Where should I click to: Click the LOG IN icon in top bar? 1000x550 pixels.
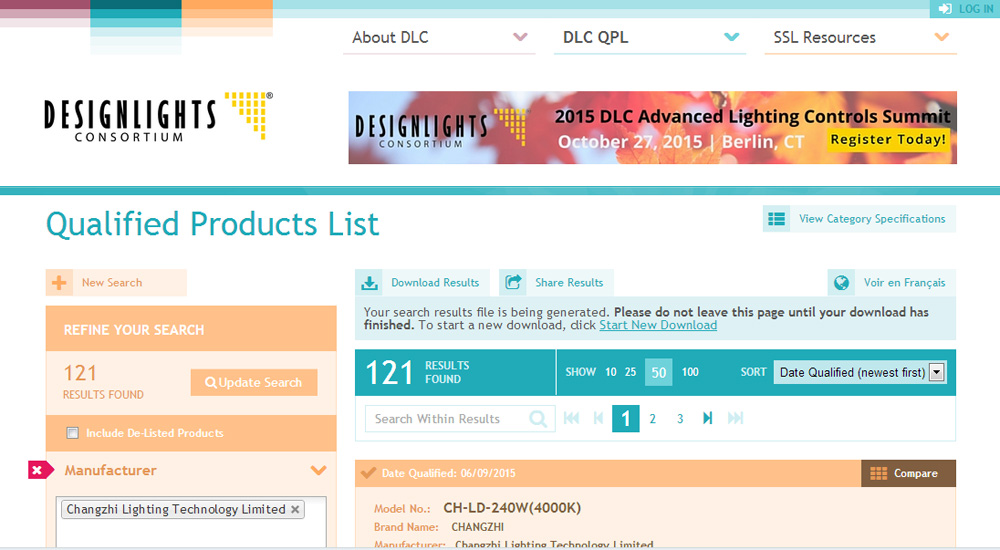pyautogui.click(x=945, y=9)
